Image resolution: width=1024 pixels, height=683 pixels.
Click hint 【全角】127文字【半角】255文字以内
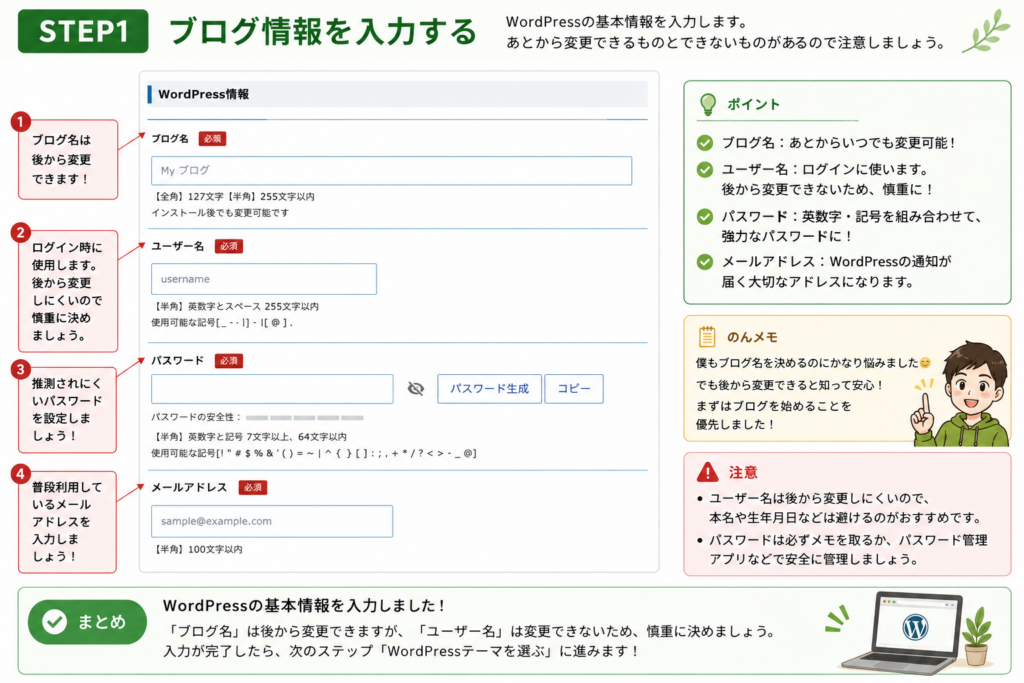click(x=233, y=197)
